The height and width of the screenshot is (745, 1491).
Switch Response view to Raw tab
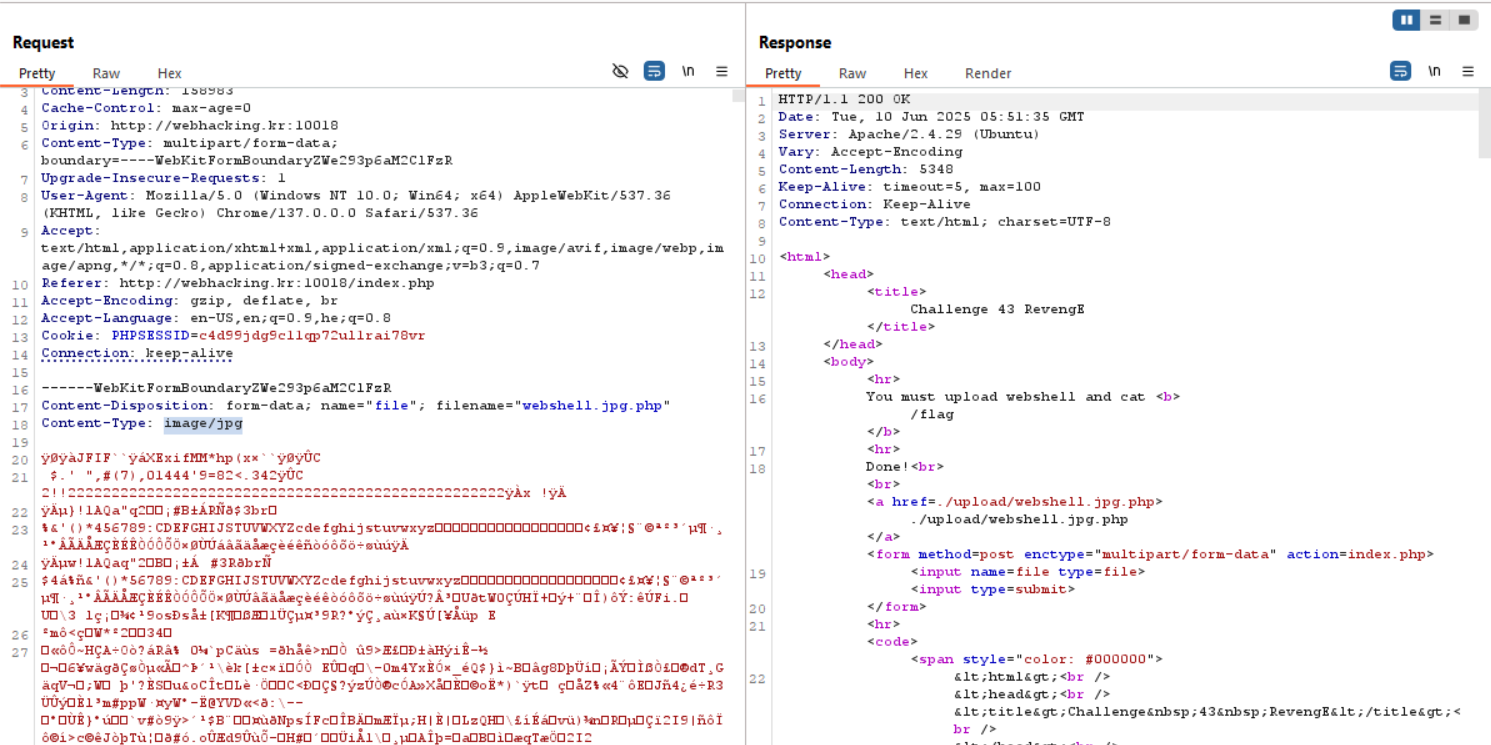(x=852, y=73)
